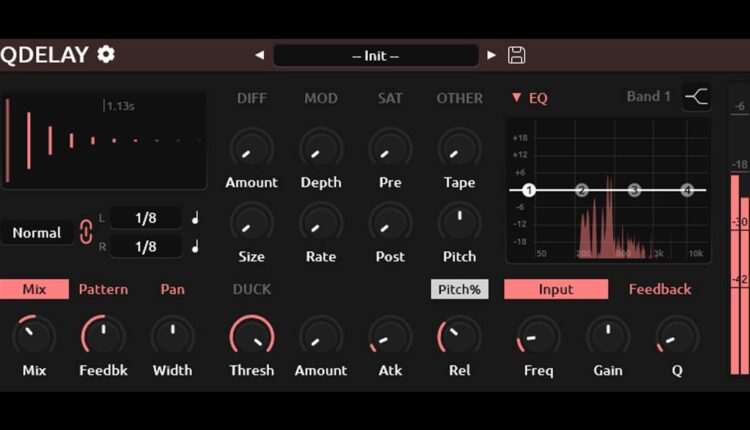Open the Normal delay mode dropdown

37,233
